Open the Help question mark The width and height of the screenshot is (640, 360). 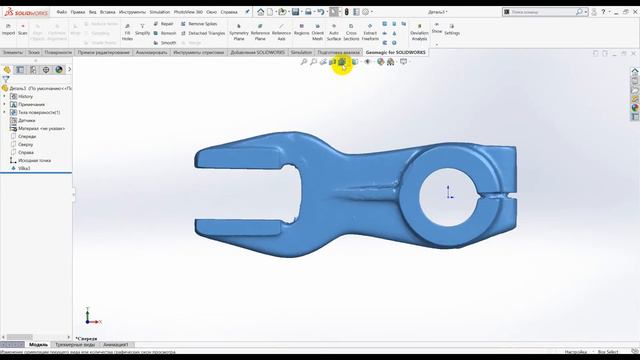(x=603, y=12)
